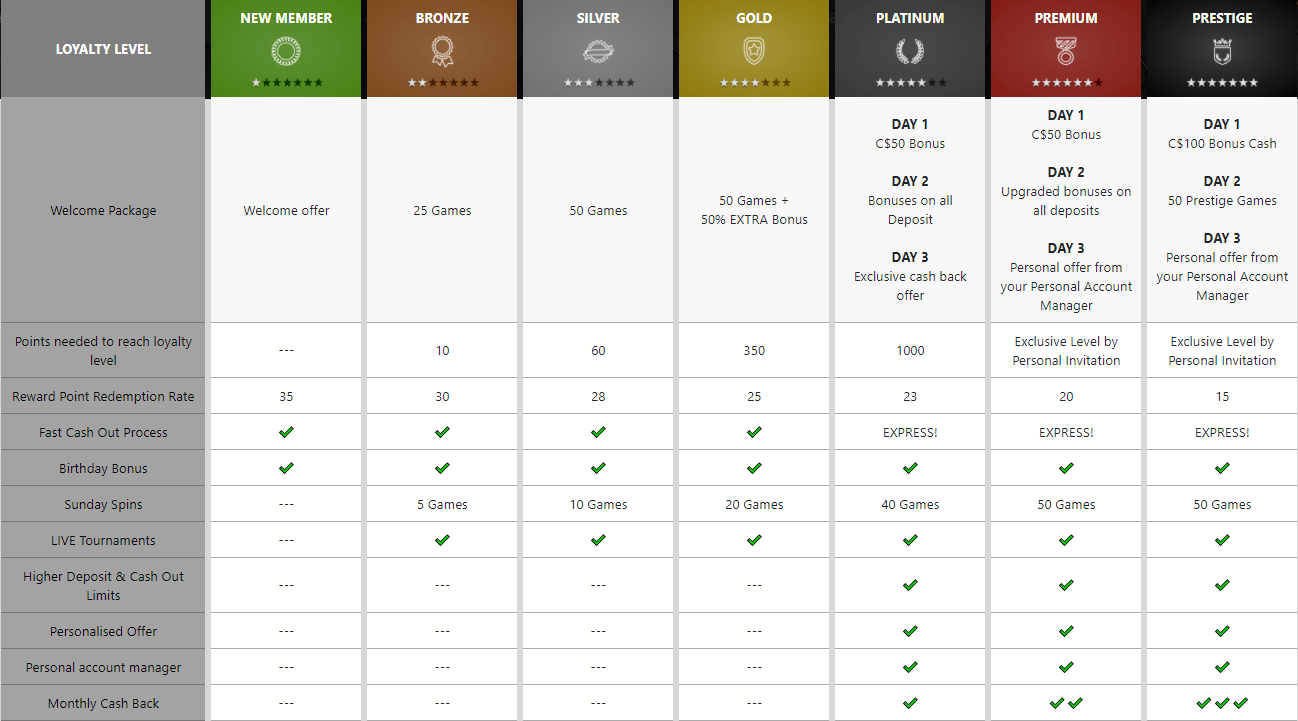Click New Member Fast Cash Out checkmark

[286, 432]
